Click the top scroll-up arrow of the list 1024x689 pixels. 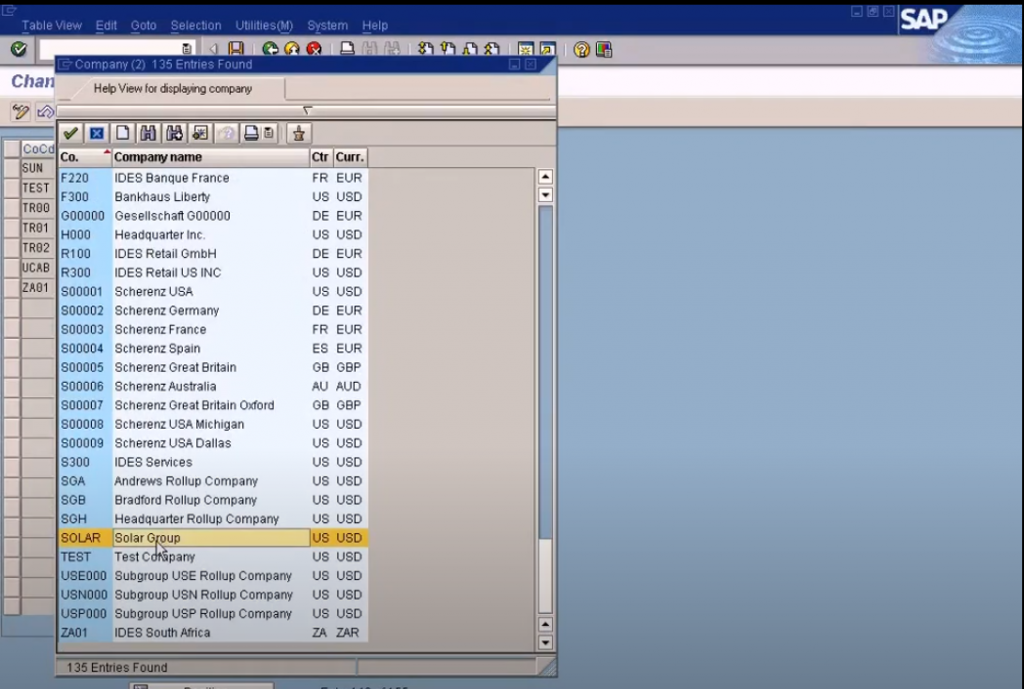[x=545, y=176]
